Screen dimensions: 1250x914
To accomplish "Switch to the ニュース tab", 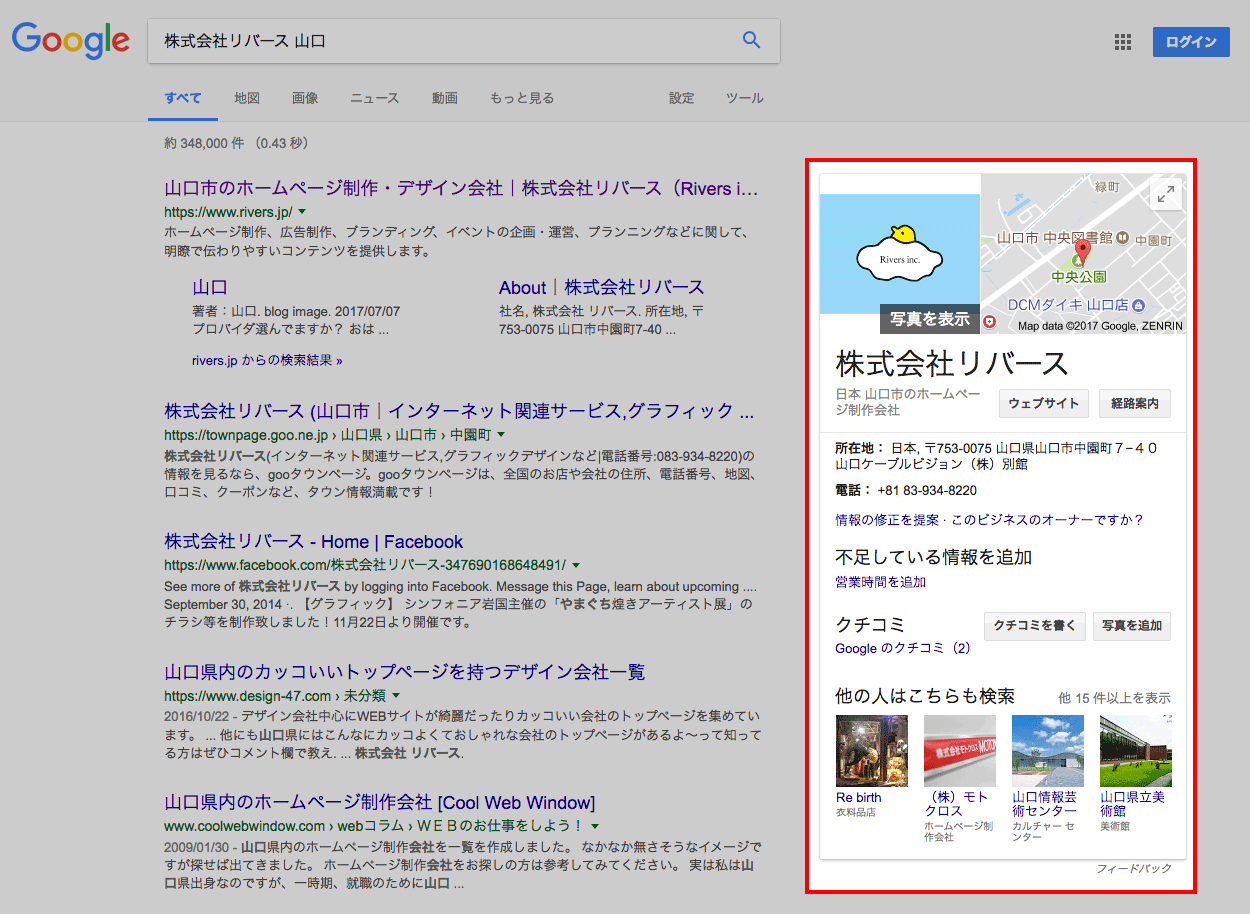I will click(x=375, y=98).
